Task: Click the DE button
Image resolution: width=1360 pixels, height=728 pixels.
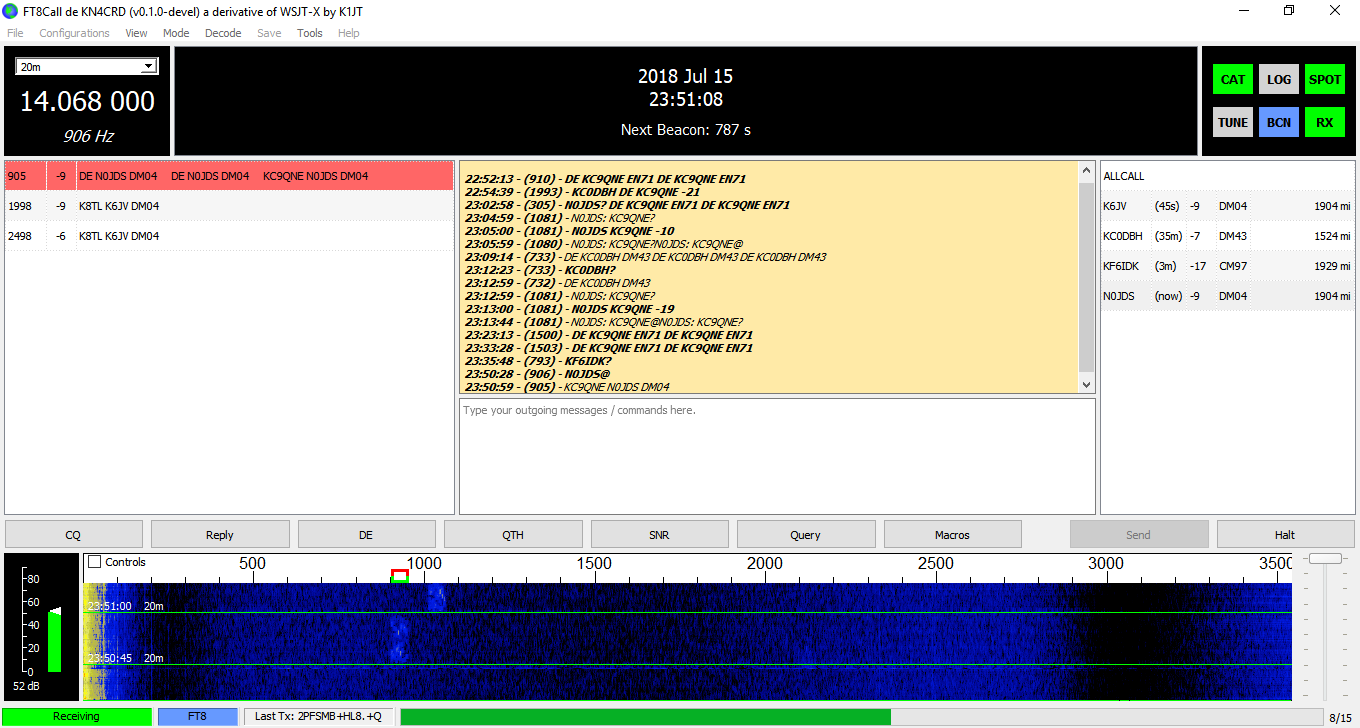Action: pyautogui.click(x=366, y=535)
